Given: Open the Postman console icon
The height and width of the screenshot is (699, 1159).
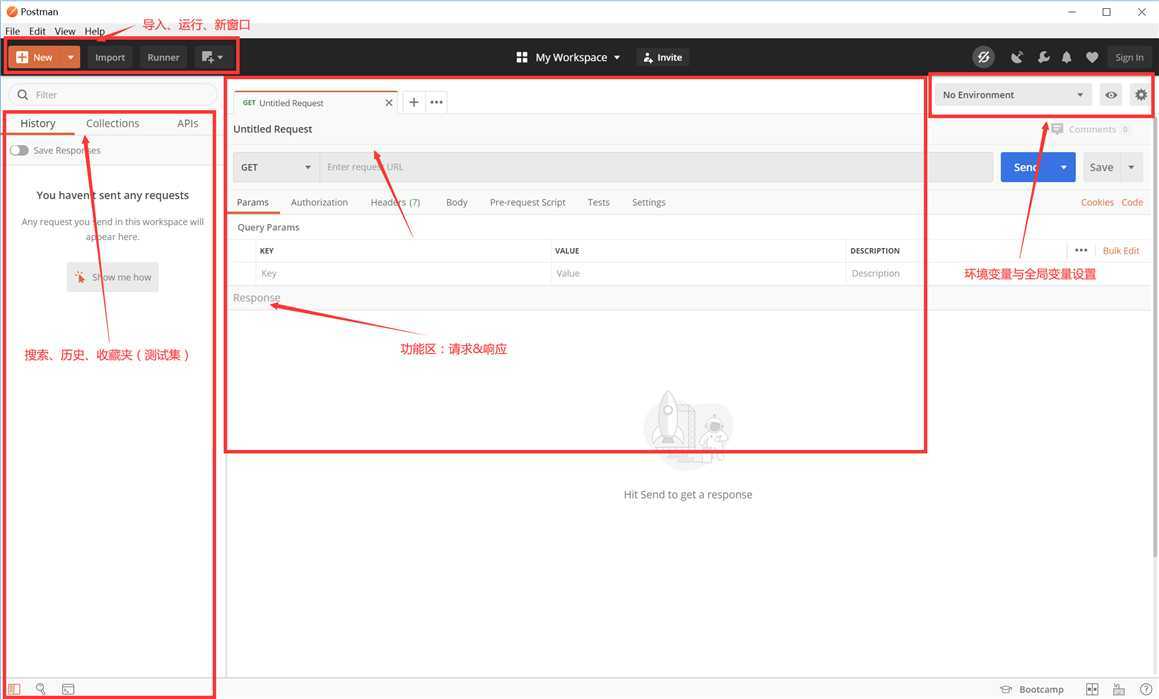Looking at the screenshot, I should point(68,689).
